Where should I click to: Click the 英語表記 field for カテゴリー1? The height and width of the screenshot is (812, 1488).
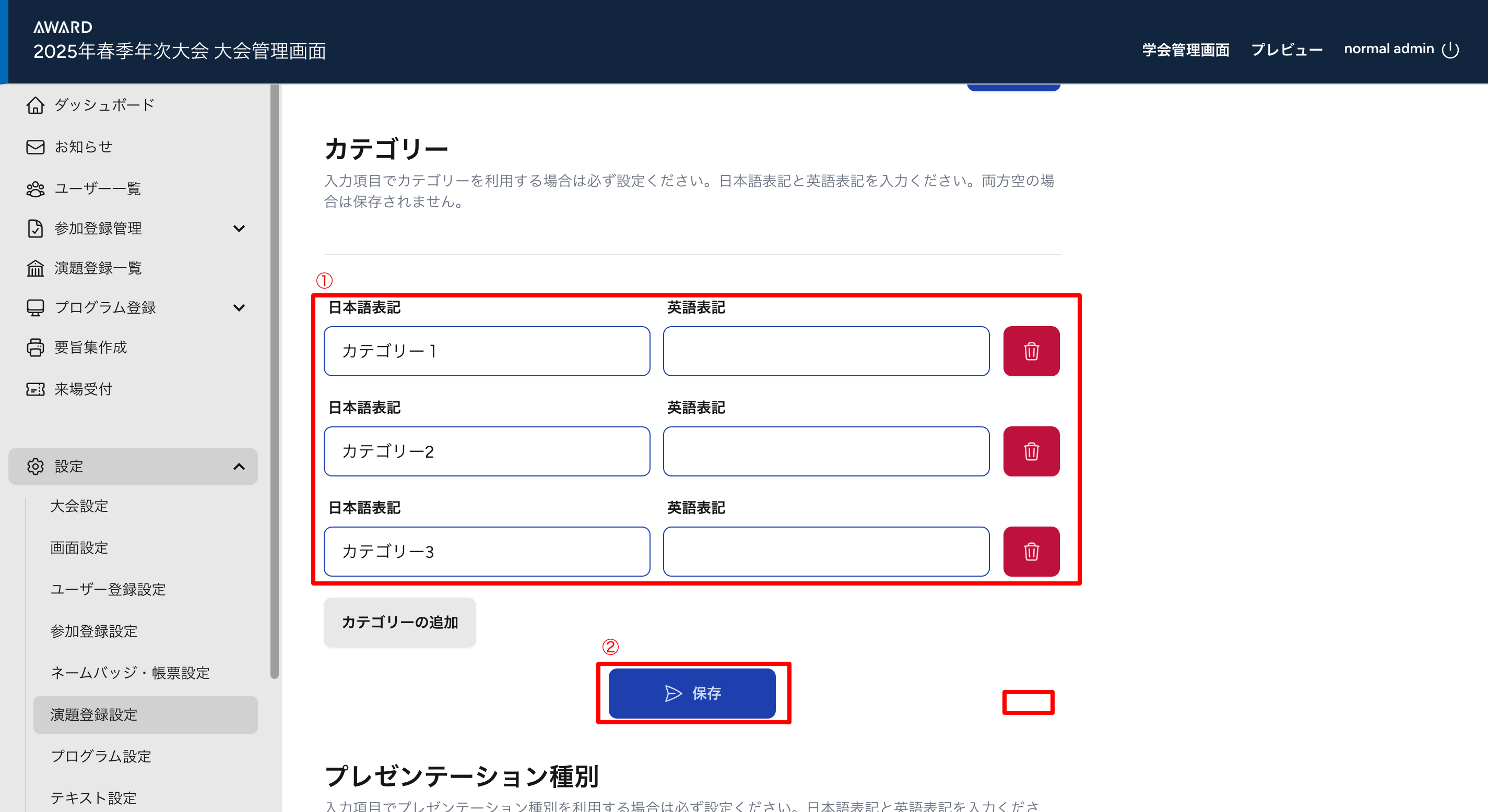[x=825, y=351]
